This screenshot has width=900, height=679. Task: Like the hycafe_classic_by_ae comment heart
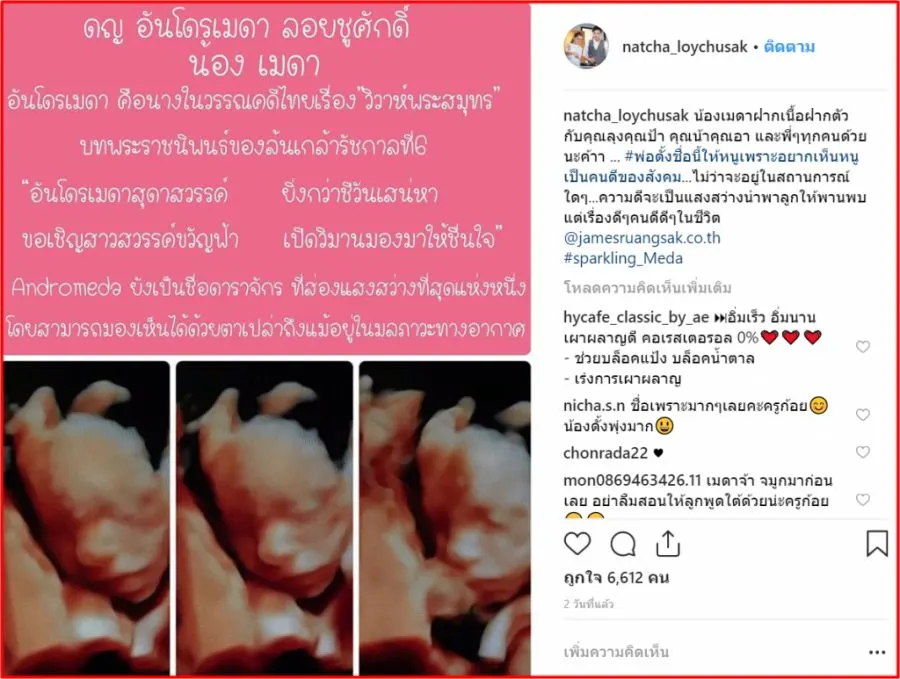pos(863,346)
